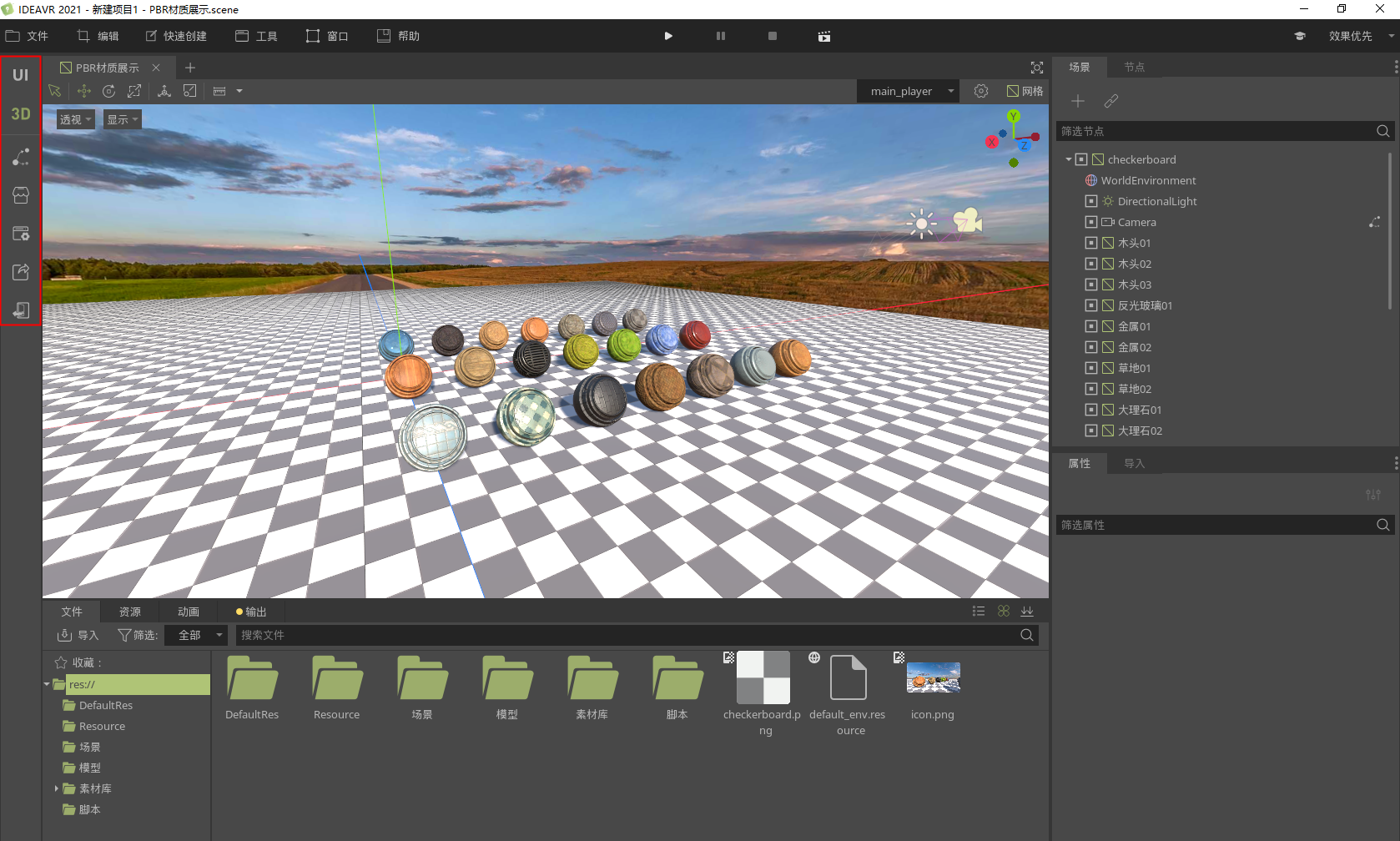The image size is (1400, 841).
Task: Play the scene
Action: click(668, 36)
